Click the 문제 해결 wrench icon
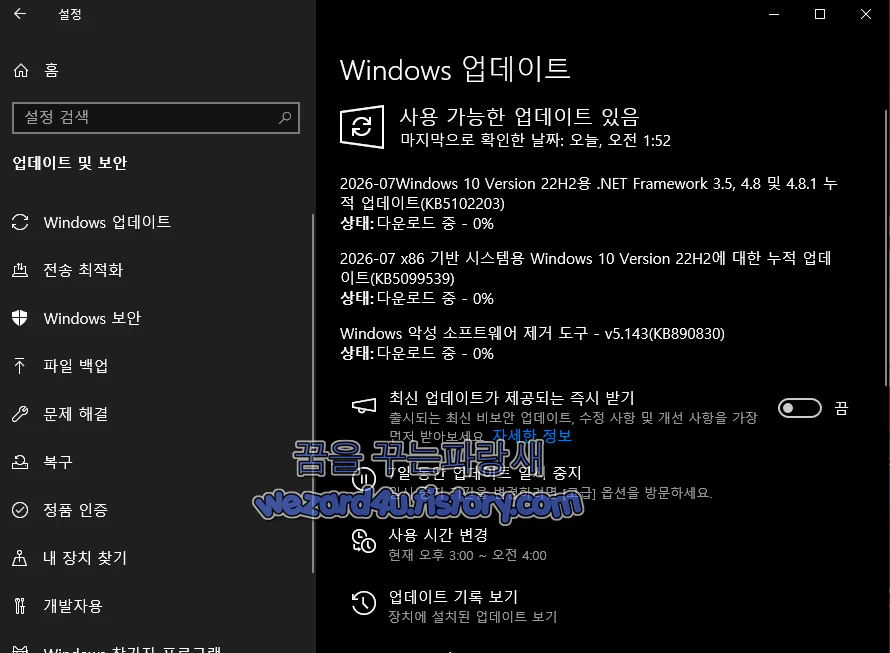The image size is (890, 653). tap(20, 414)
